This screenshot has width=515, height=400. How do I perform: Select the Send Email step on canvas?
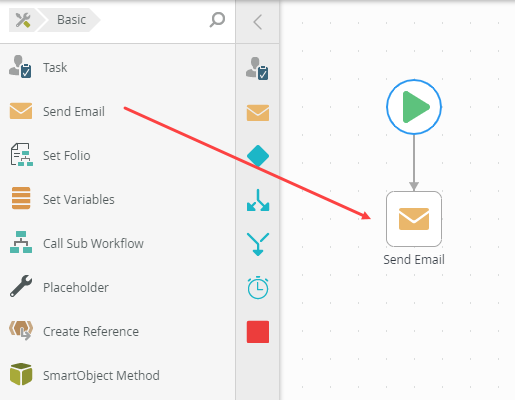click(x=414, y=219)
